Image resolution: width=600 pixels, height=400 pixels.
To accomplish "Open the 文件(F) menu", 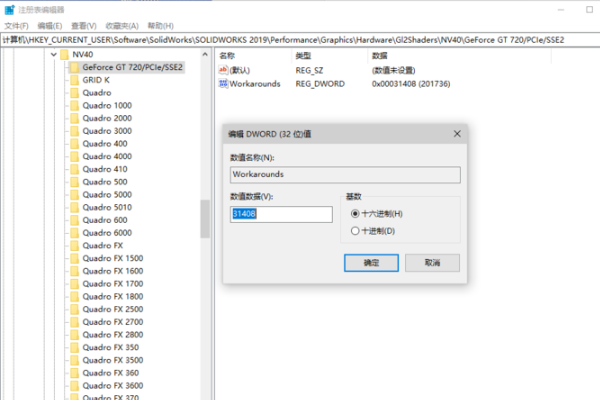I will point(16,26).
